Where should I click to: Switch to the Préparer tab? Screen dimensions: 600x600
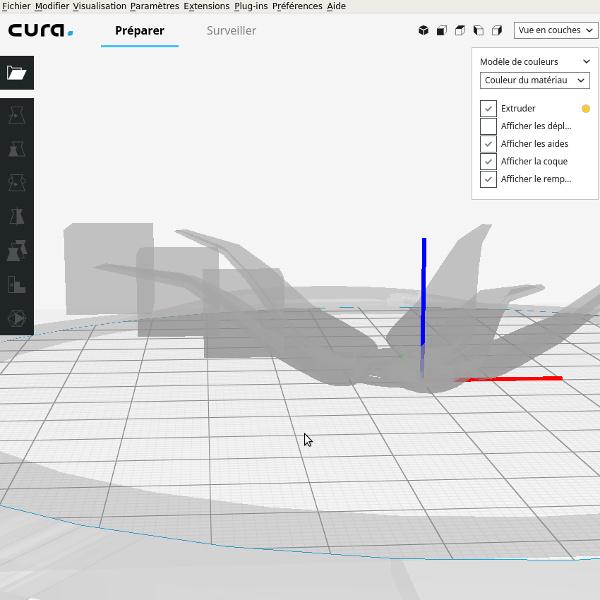click(140, 31)
